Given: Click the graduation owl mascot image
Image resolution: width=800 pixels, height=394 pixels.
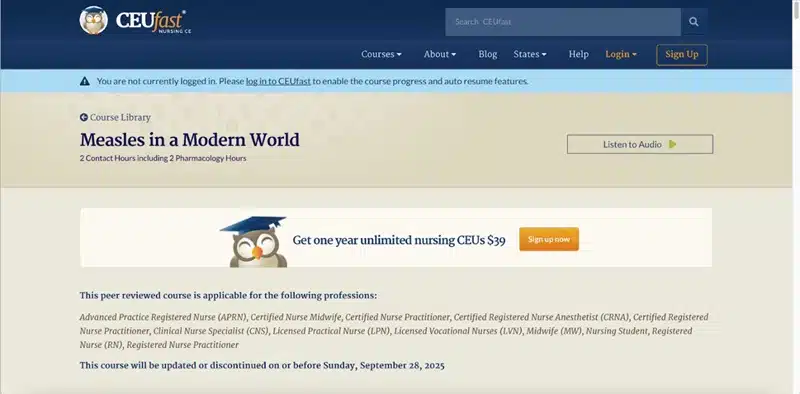Looking at the screenshot, I should point(254,241).
